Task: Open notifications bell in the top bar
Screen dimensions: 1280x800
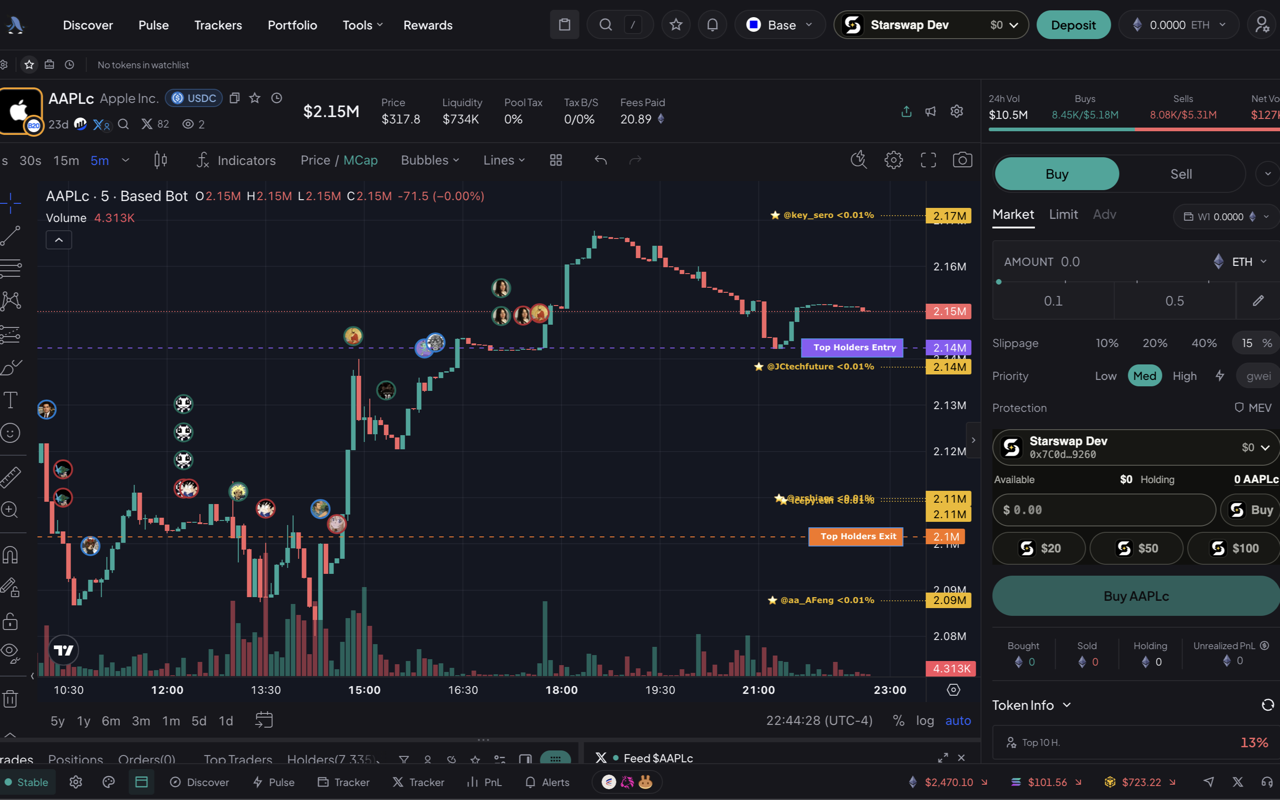Action: 712,25
